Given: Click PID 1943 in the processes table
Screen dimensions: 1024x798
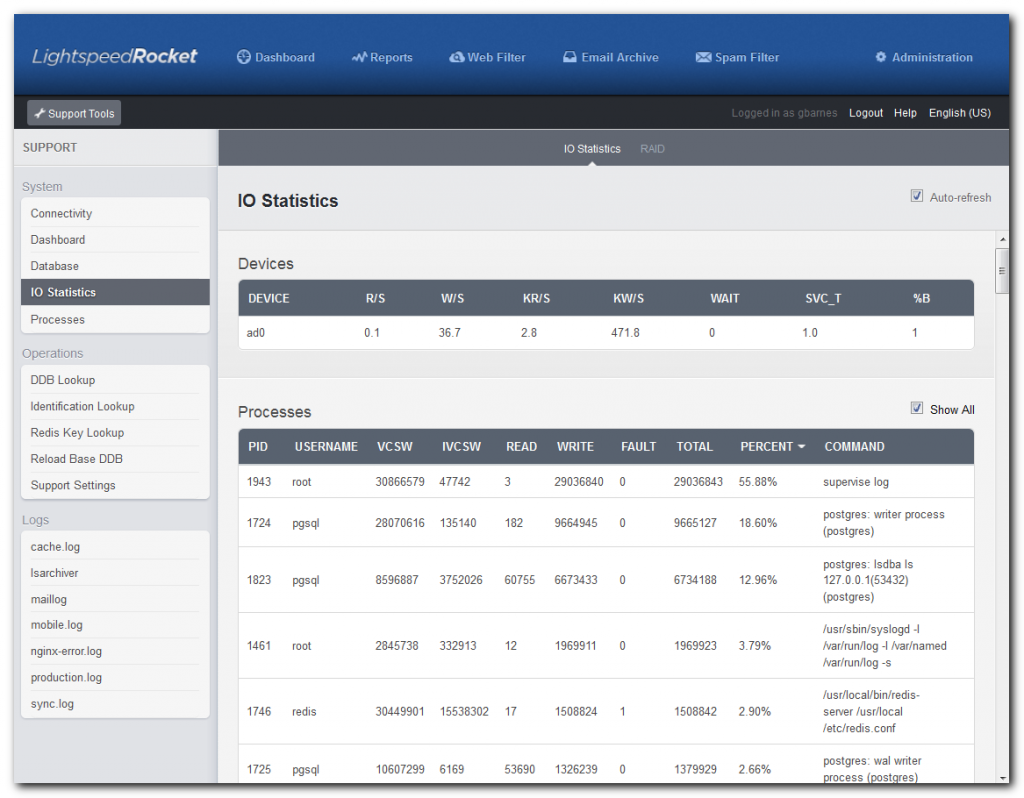Looking at the screenshot, I should (259, 482).
